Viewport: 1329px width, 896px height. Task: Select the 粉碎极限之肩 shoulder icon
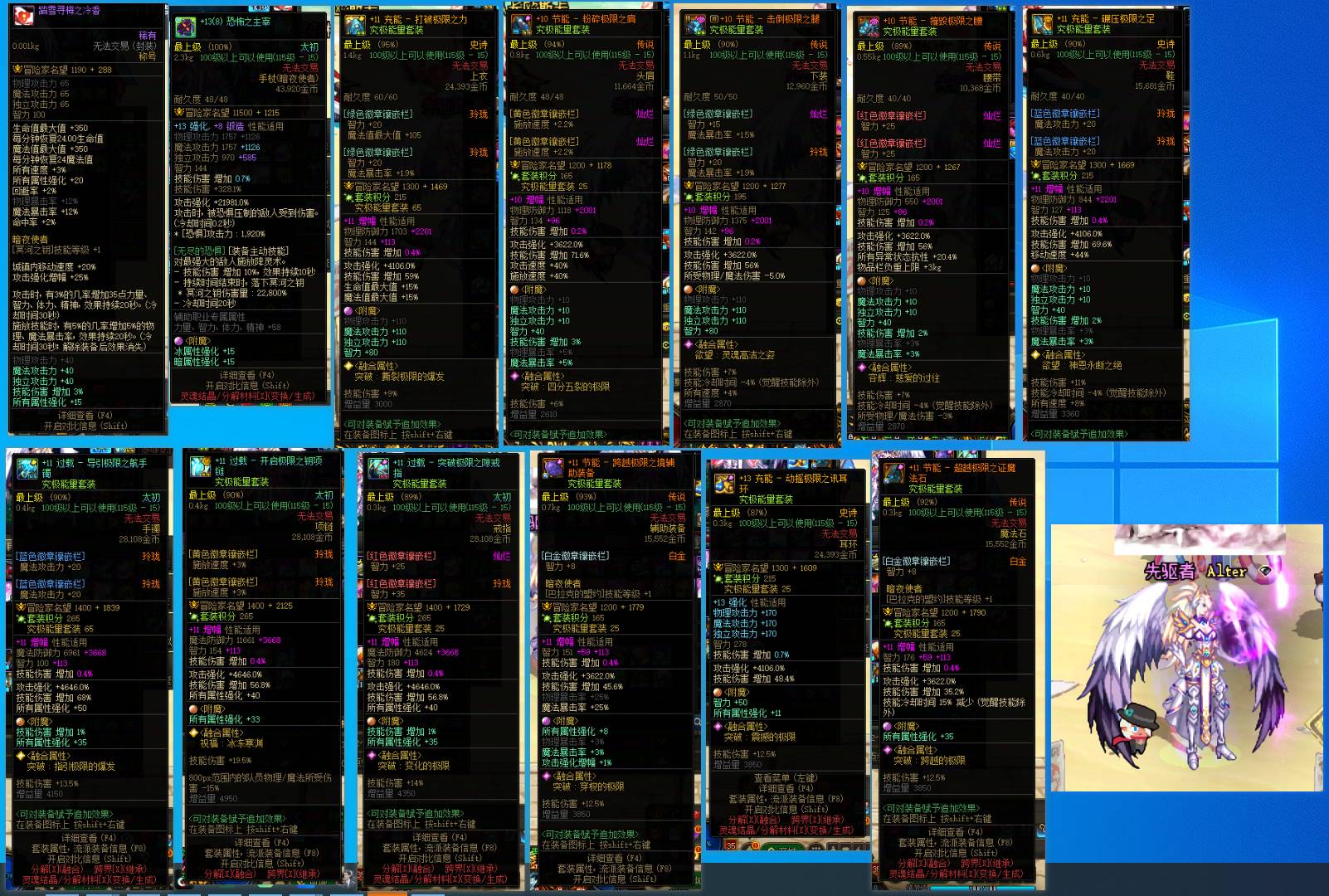point(521,24)
